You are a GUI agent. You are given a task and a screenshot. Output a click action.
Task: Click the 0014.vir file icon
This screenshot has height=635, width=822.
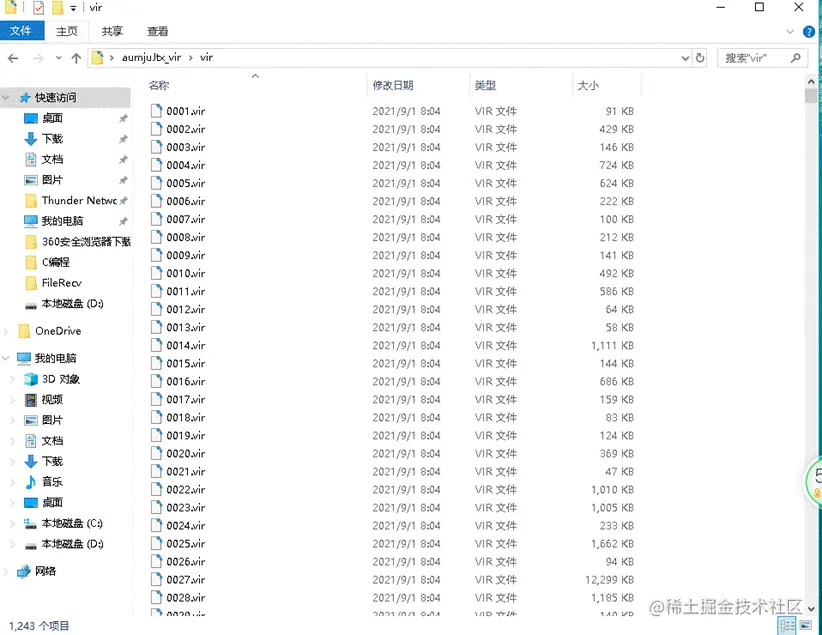pyautogui.click(x=156, y=345)
